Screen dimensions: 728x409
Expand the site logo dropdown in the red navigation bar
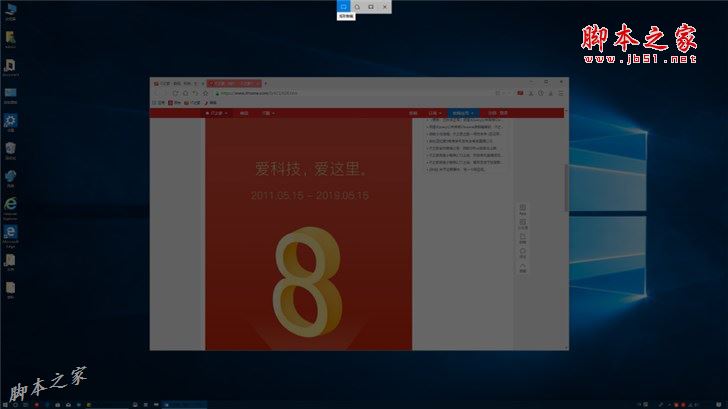(216, 113)
